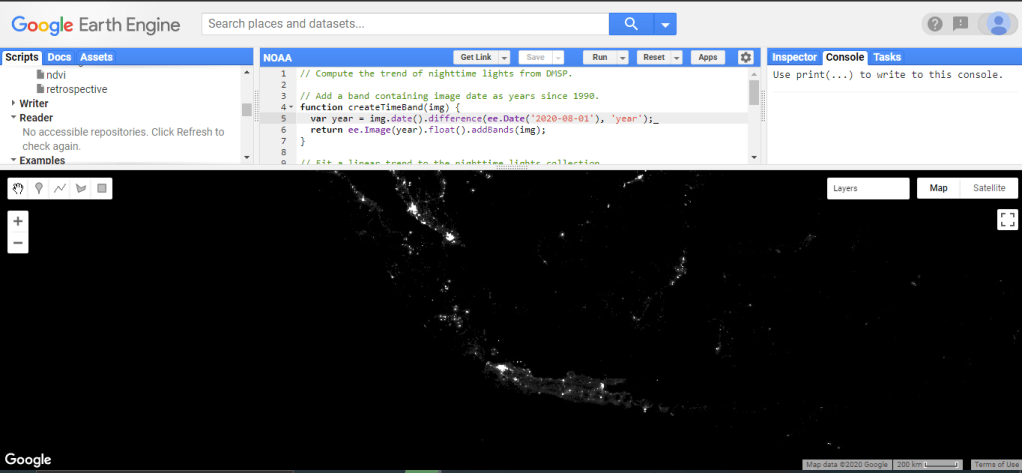Click the search magnifier button
The width and height of the screenshot is (1022, 473).
[630, 24]
